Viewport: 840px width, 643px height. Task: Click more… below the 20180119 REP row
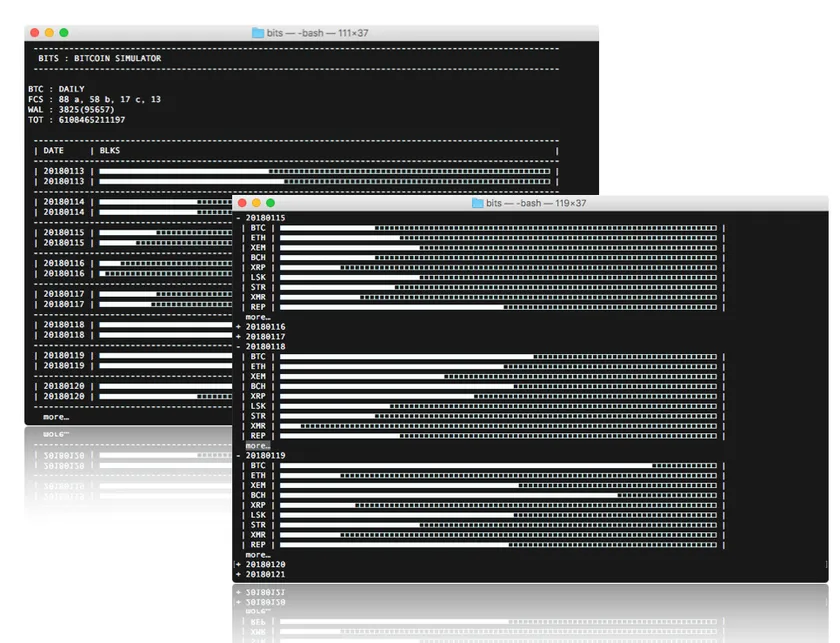pos(258,555)
